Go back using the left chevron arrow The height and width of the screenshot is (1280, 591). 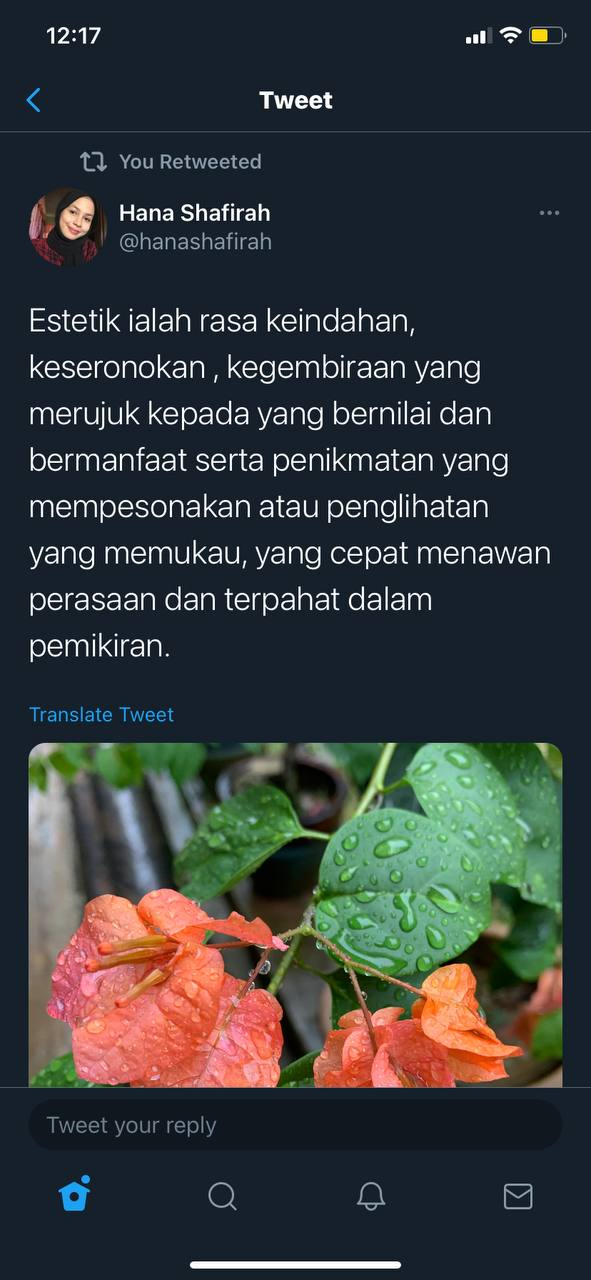pos(33,100)
